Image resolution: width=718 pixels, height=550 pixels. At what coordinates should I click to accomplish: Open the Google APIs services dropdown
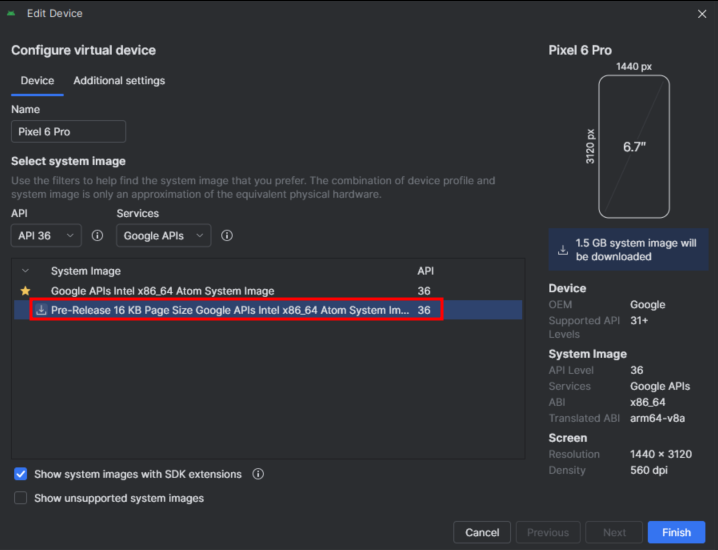163,235
